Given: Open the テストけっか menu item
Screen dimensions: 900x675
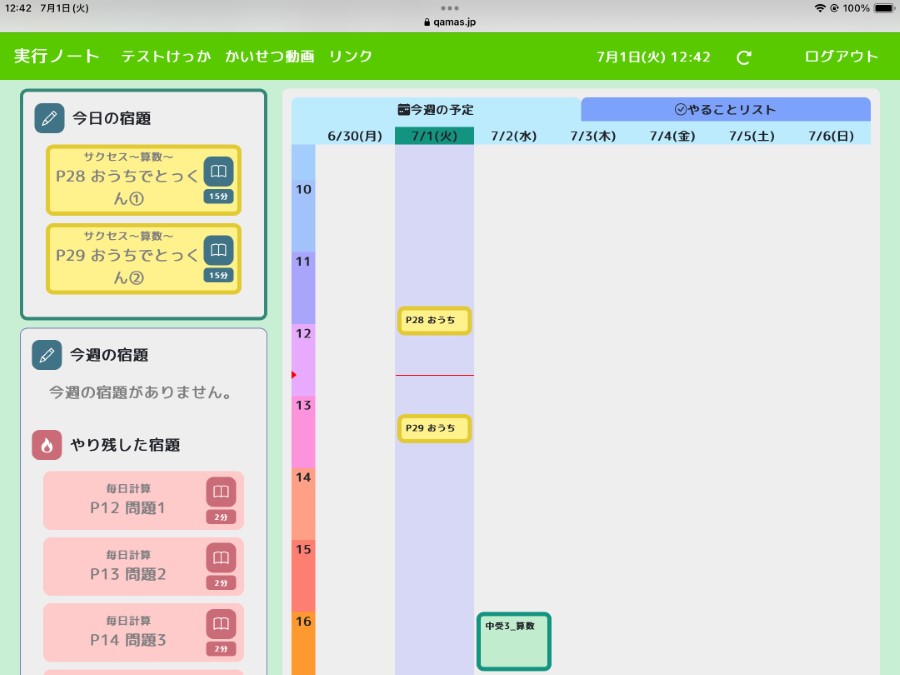Looking at the screenshot, I should 166,56.
